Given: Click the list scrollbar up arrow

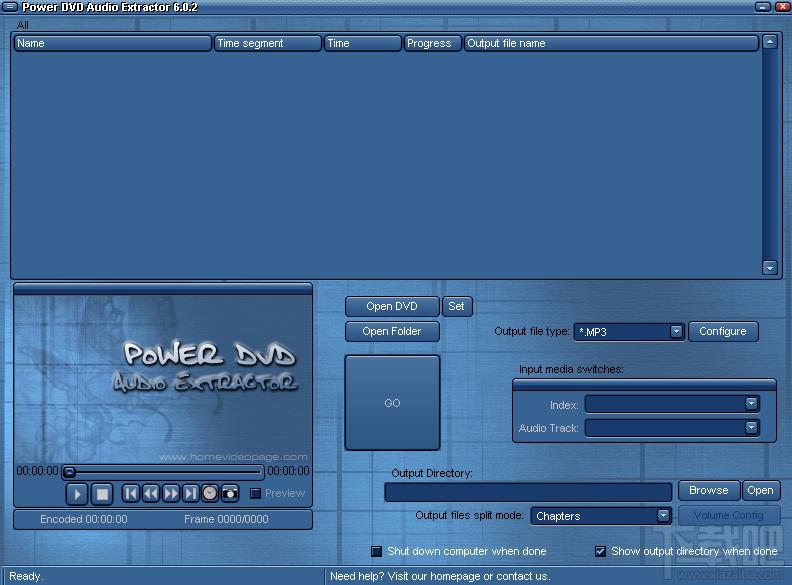Looking at the screenshot, I should pyautogui.click(x=769, y=42).
